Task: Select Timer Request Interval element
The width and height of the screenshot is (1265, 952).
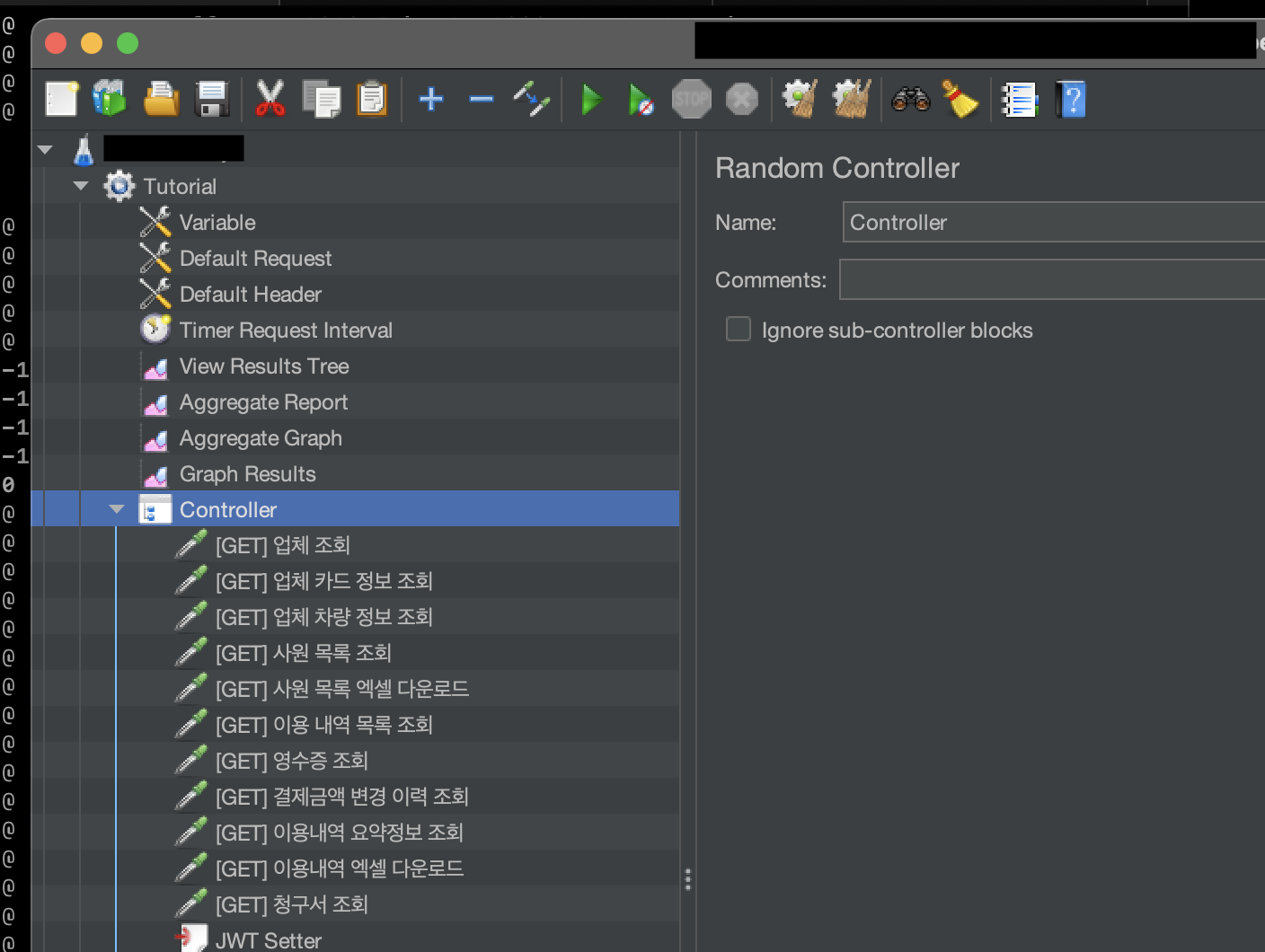Action: click(286, 330)
